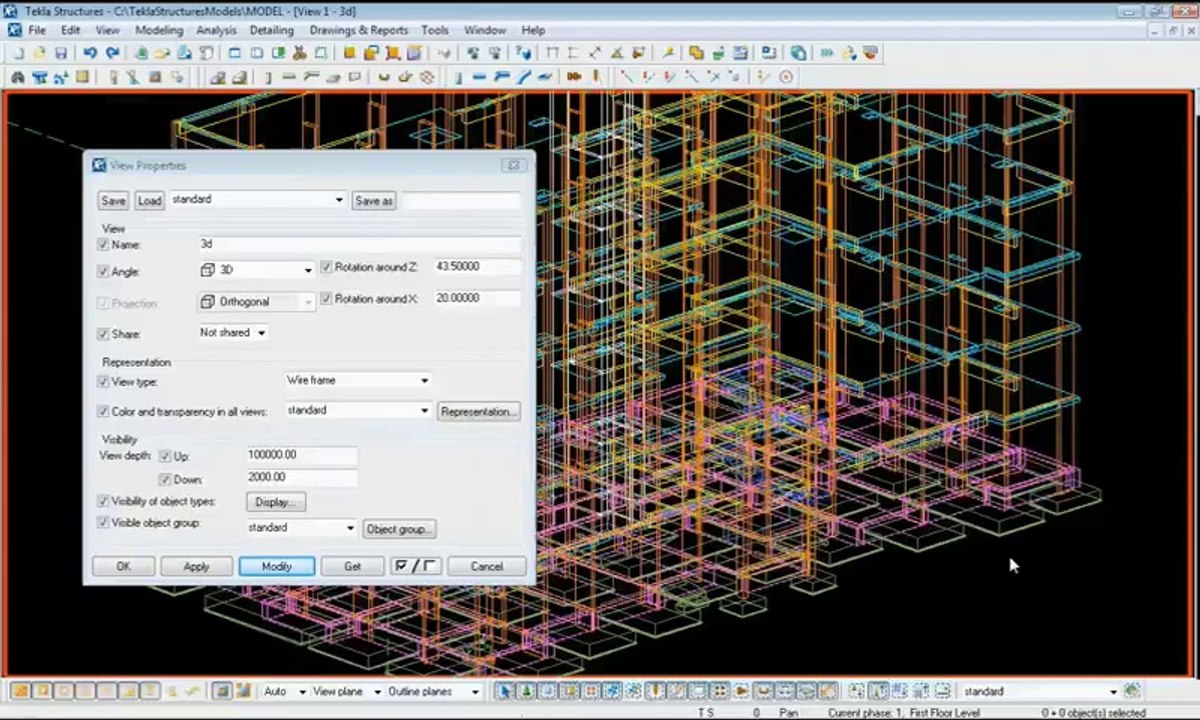Image resolution: width=1200 pixels, height=720 pixels.
Task: Toggle the Visible object group checkbox
Action: 103,522
